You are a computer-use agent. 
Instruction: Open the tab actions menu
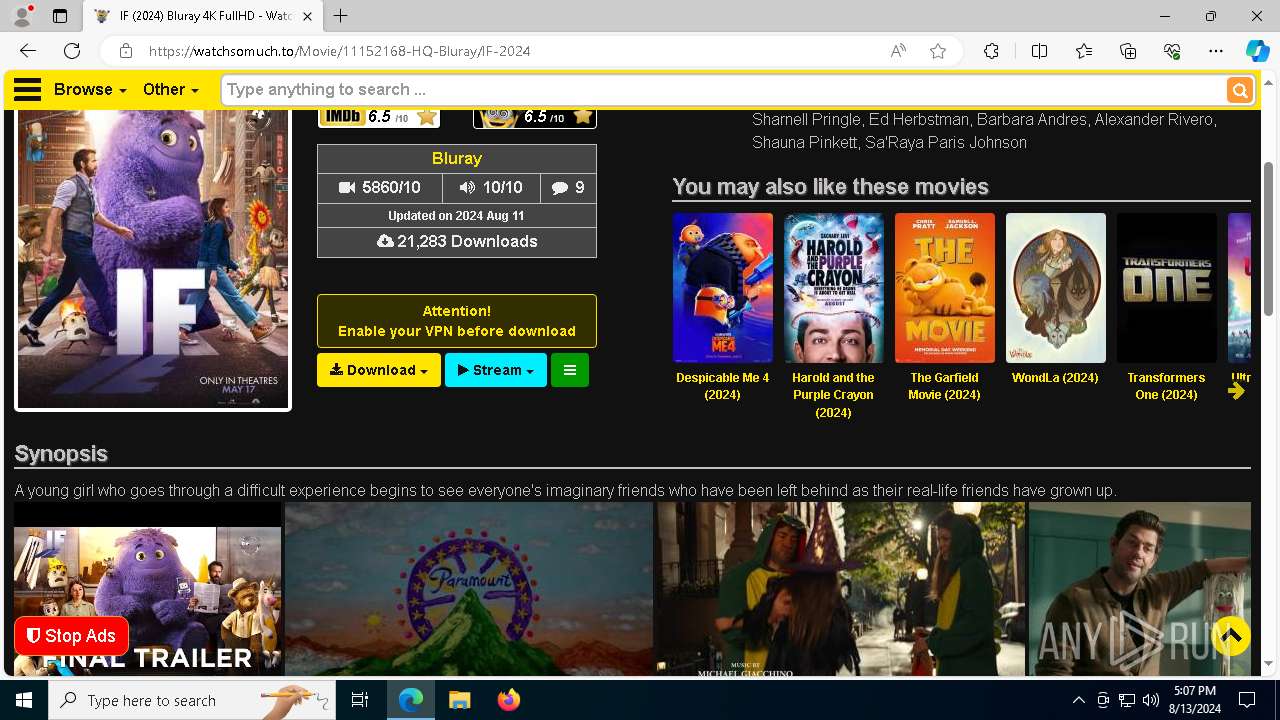click(x=60, y=16)
